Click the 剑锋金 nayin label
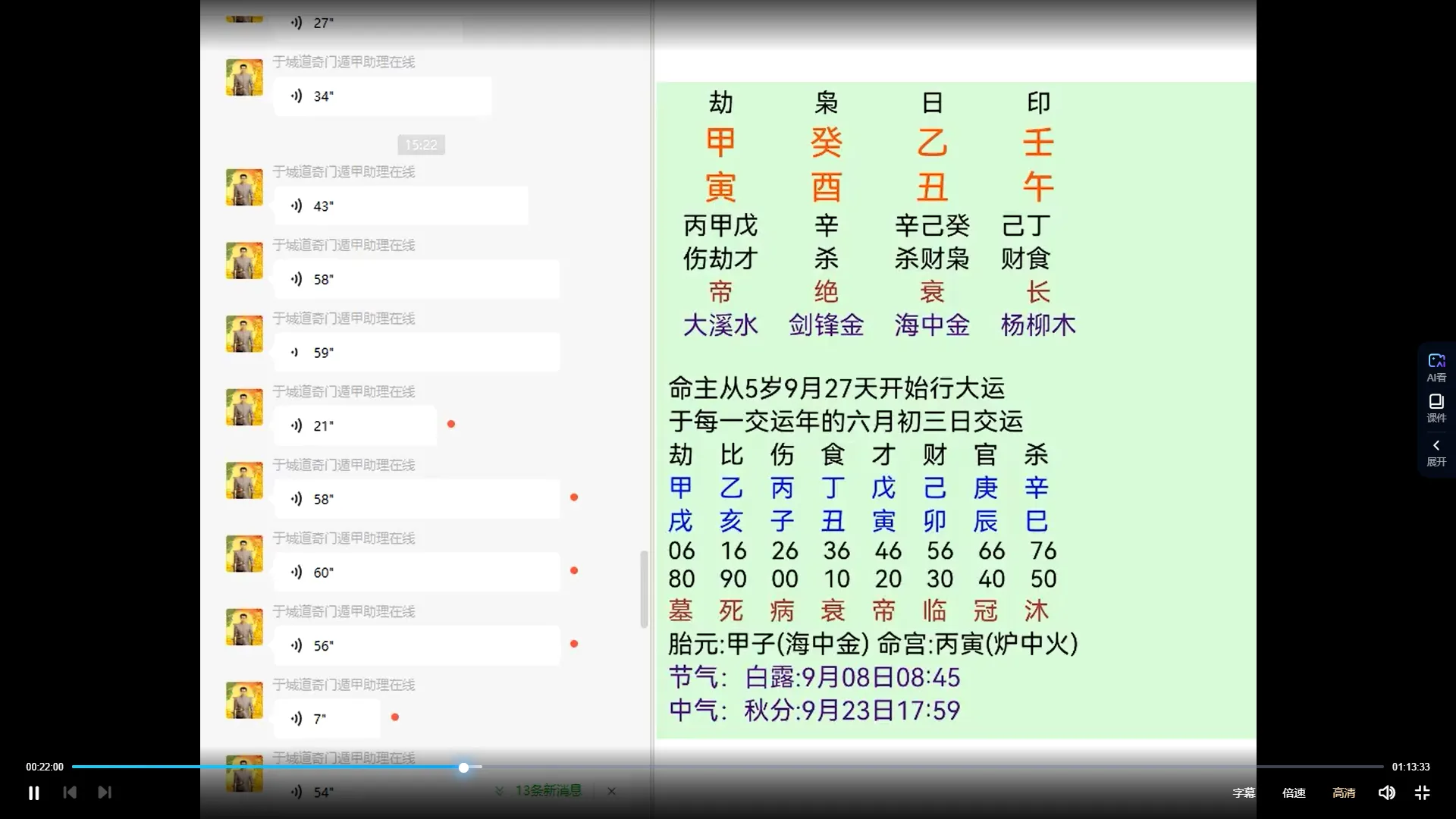 (x=827, y=325)
